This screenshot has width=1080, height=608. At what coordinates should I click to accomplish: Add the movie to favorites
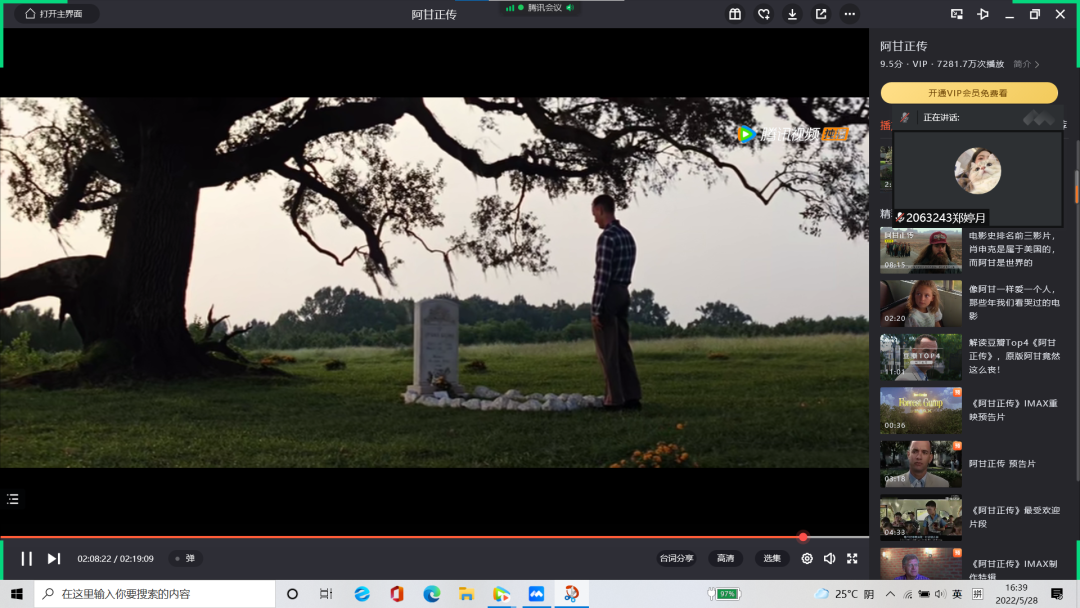pos(764,14)
